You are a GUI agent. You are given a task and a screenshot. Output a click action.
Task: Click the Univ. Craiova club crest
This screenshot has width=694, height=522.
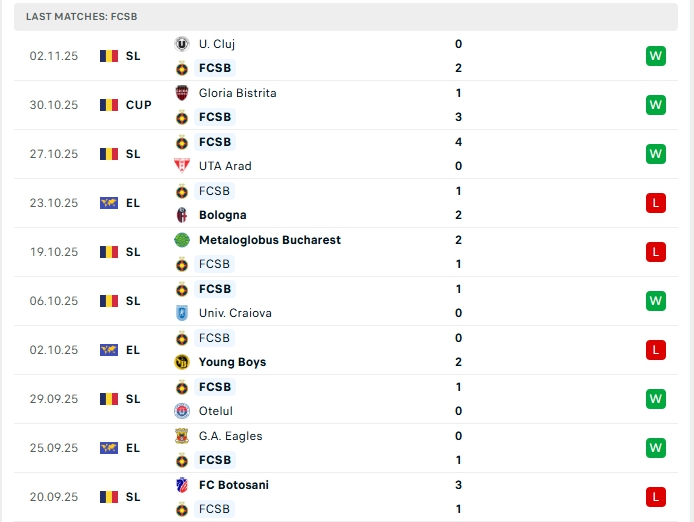pyautogui.click(x=182, y=313)
